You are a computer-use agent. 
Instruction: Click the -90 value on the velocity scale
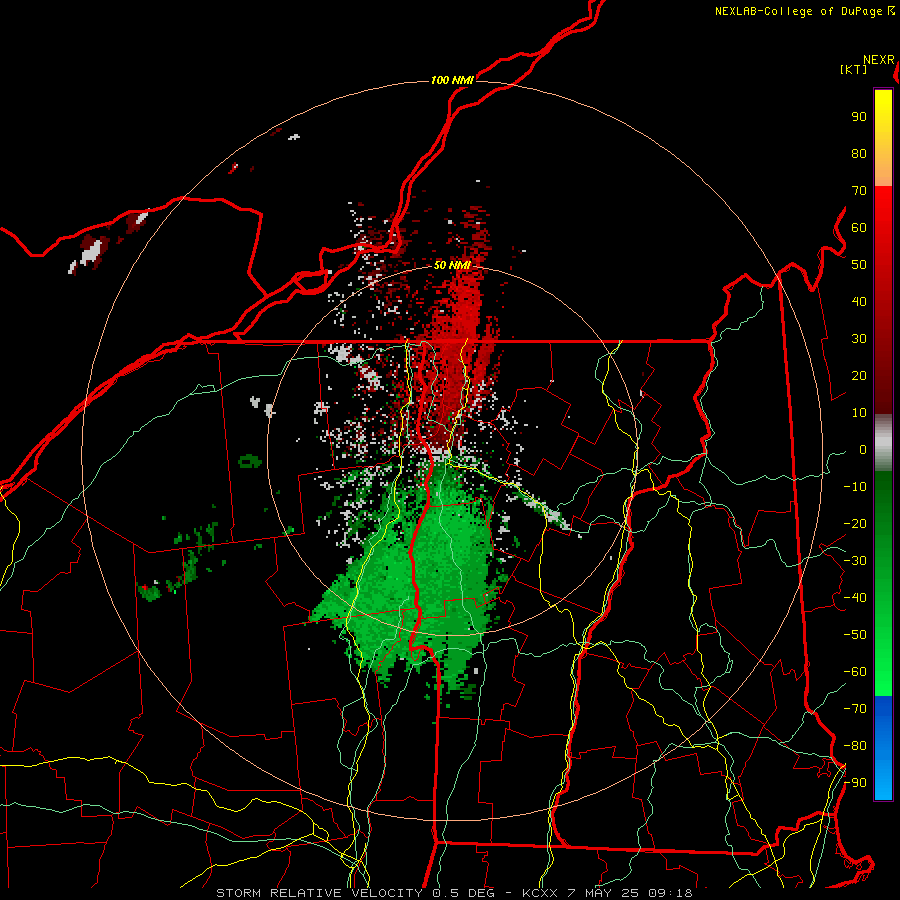tap(855, 783)
